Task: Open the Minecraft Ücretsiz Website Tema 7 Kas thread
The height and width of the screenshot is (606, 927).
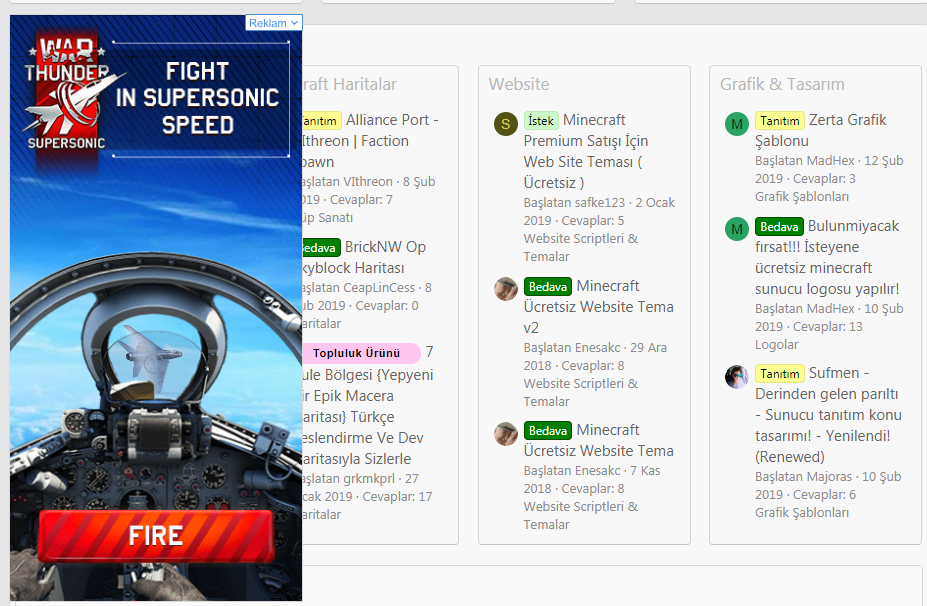Action: coord(598,440)
